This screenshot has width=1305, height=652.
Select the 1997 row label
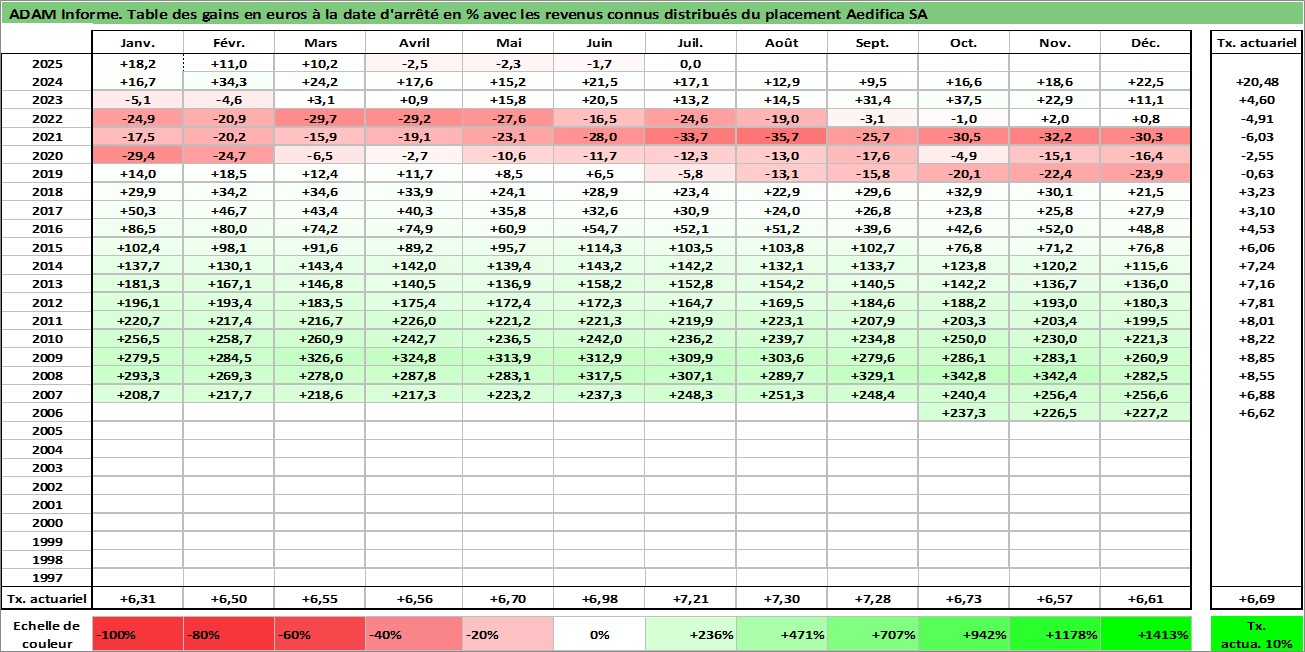tap(47, 578)
